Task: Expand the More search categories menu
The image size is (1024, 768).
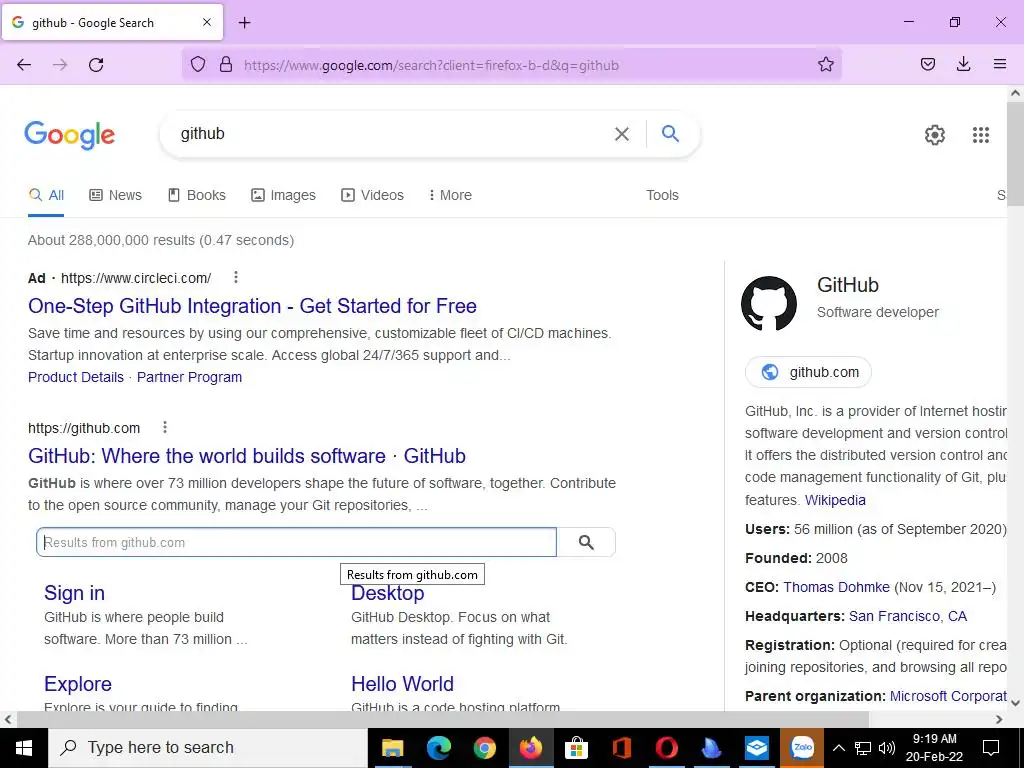Action: pyautogui.click(x=451, y=195)
